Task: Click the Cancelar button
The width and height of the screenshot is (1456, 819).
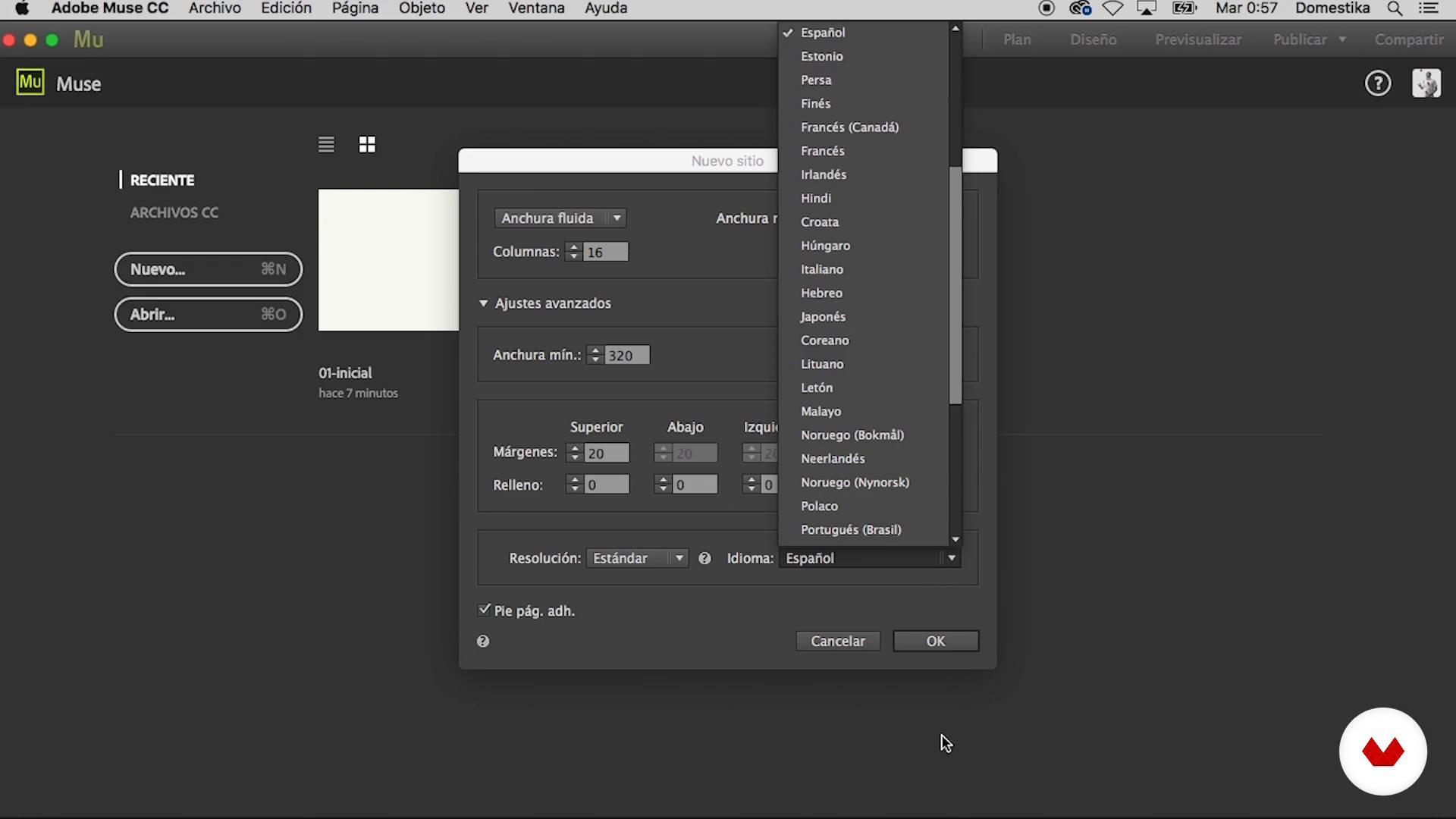Action: click(x=837, y=641)
